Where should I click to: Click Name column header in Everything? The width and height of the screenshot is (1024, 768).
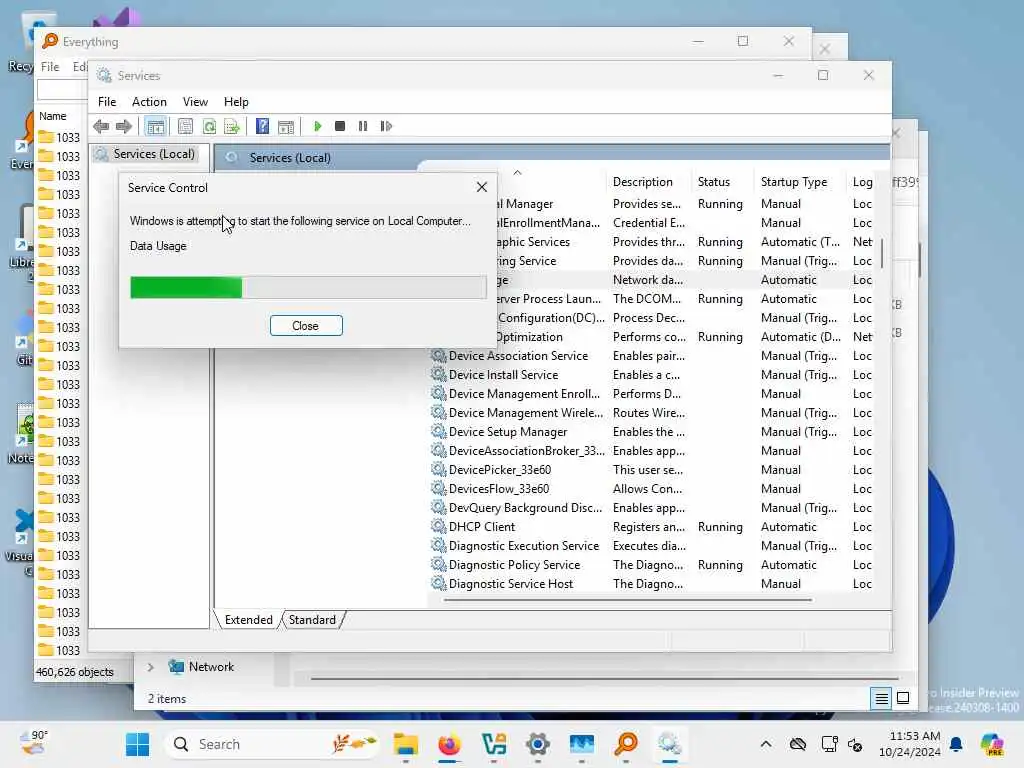(52, 116)
